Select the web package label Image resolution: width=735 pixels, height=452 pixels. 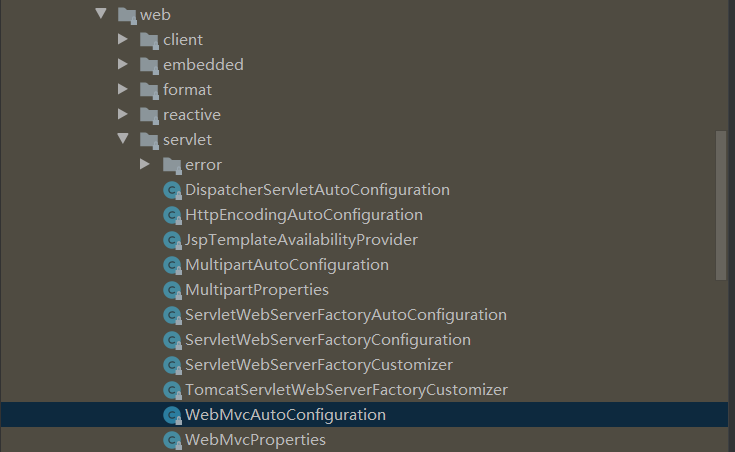point(155,15)
